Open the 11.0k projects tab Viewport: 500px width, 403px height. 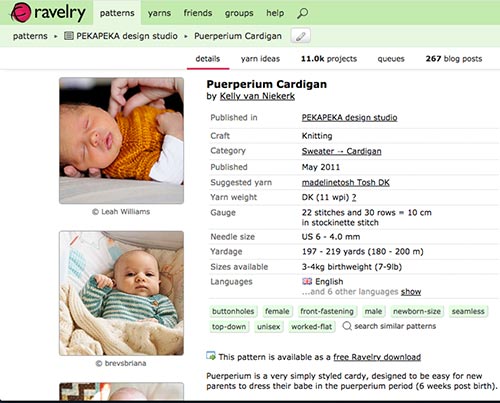coord(329,59)
